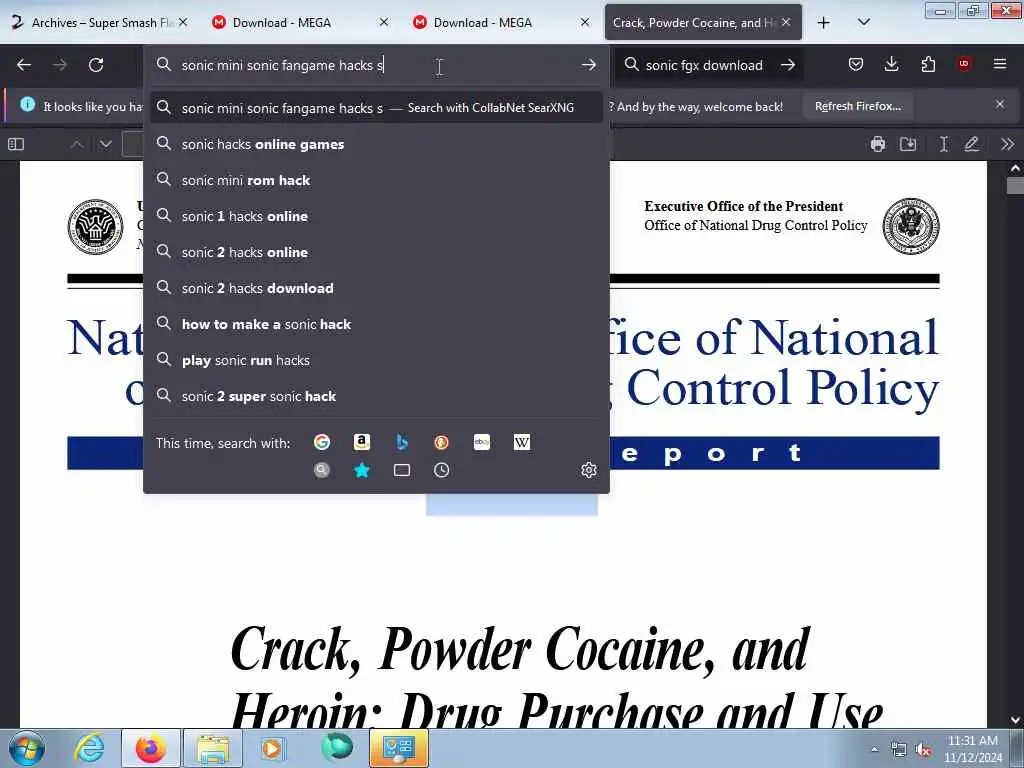This screenshot has height=768, width=1024.
Task: Go back to the previous page
Action: coord(24,65)
